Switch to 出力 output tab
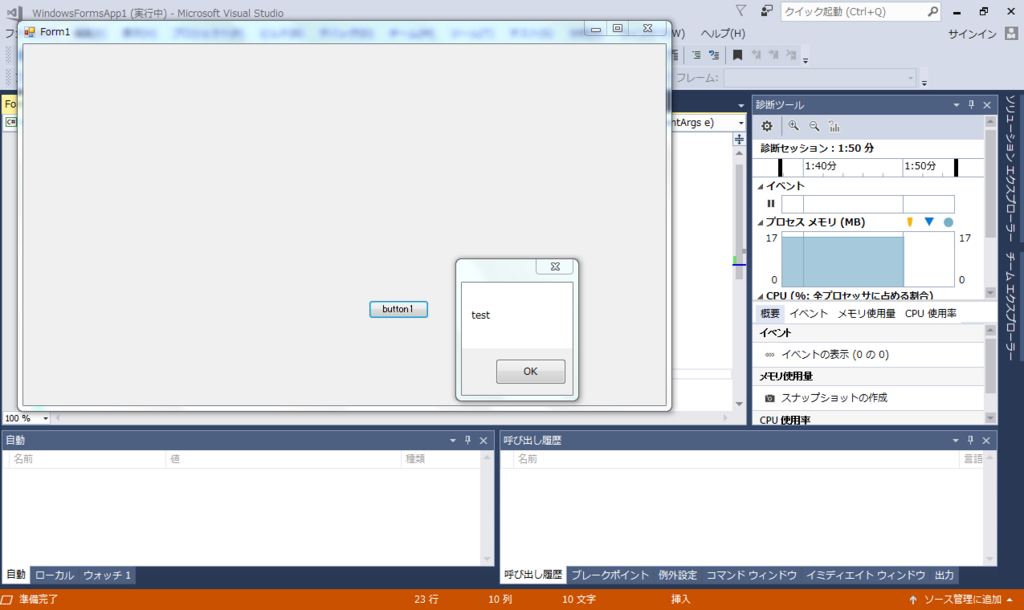1024x610 pixels. 944,575
